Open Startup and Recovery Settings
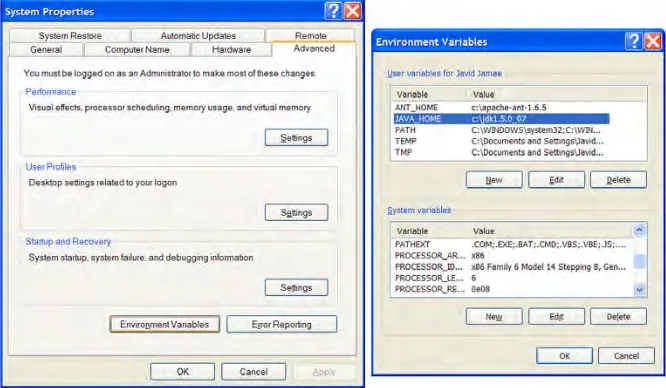Viewport: 666px width, 388px height. (296, 288)
